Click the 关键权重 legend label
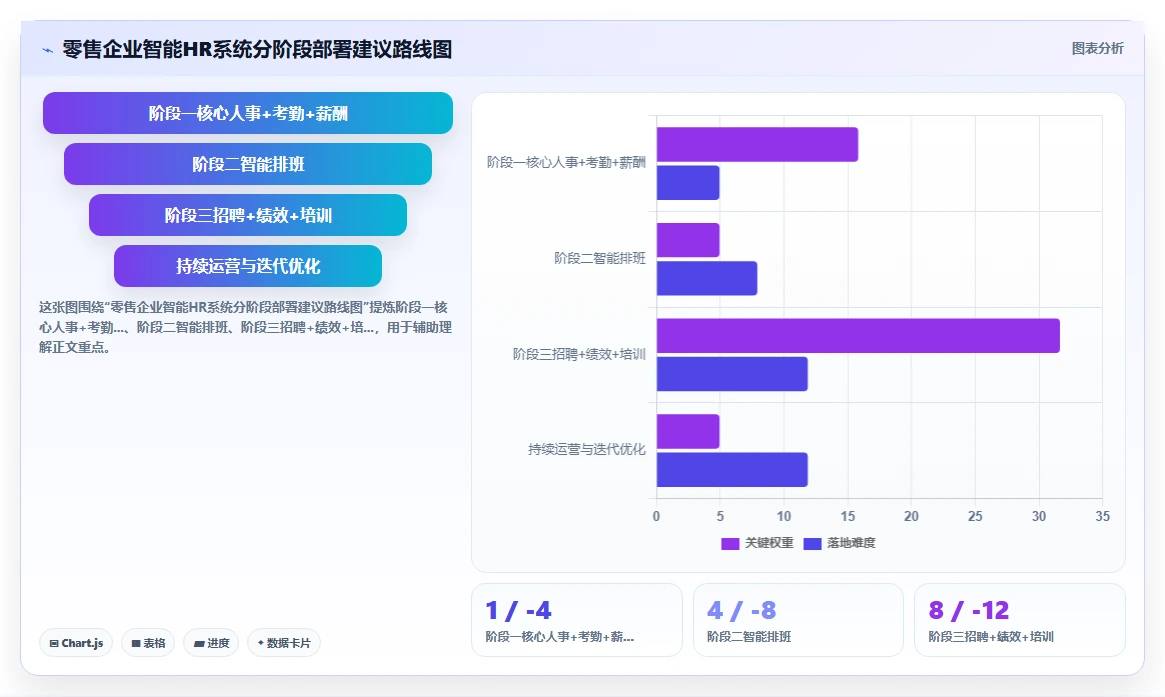This screenshot has height=697, width=1165. coord(769,543)
